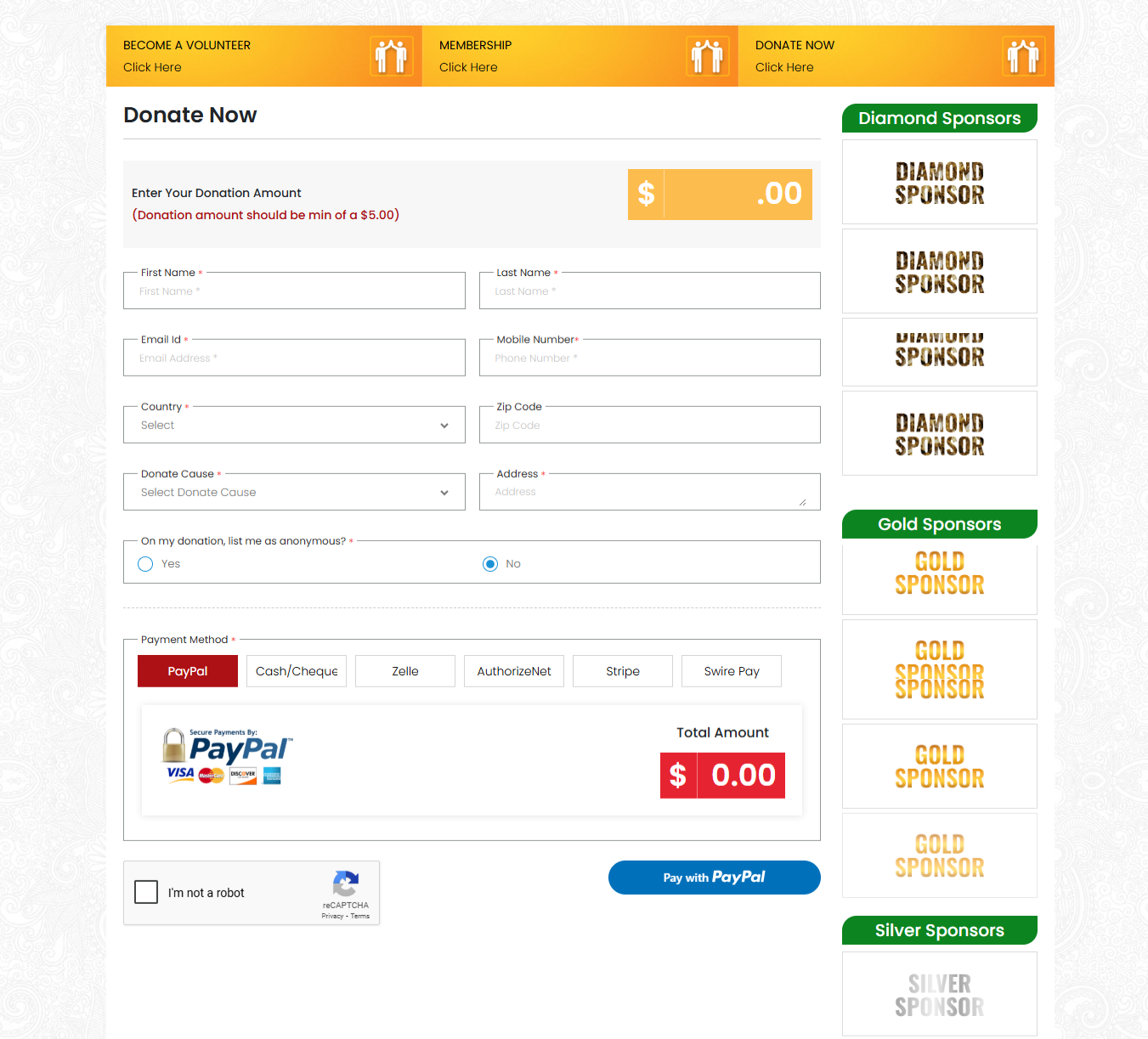The image size is (1148, 1039).
Task: Focus the donation amount field
Action: coord(738,195)
